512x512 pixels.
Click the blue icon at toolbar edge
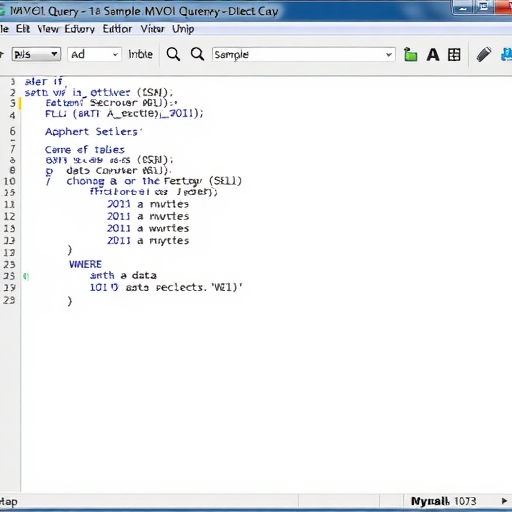[x=506, y=54]
